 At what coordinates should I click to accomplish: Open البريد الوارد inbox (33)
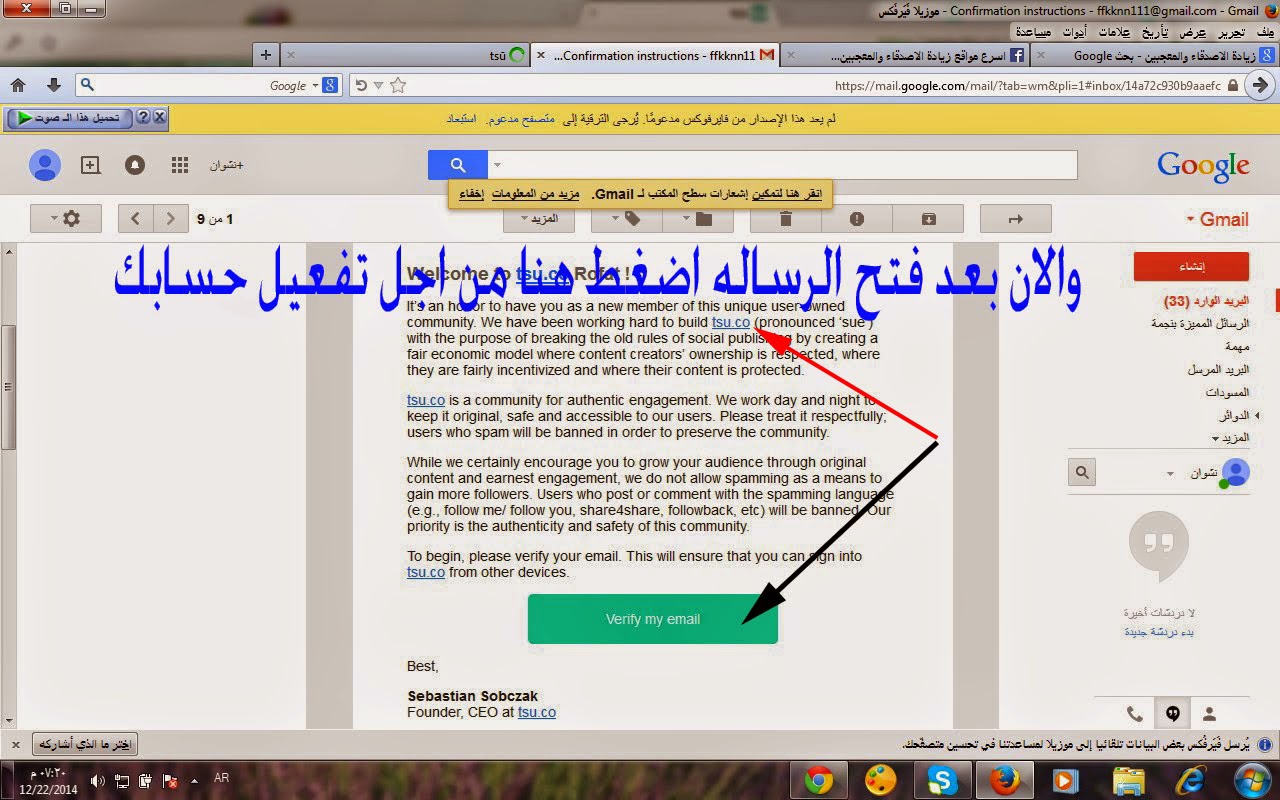click(x=1206, y=301)
